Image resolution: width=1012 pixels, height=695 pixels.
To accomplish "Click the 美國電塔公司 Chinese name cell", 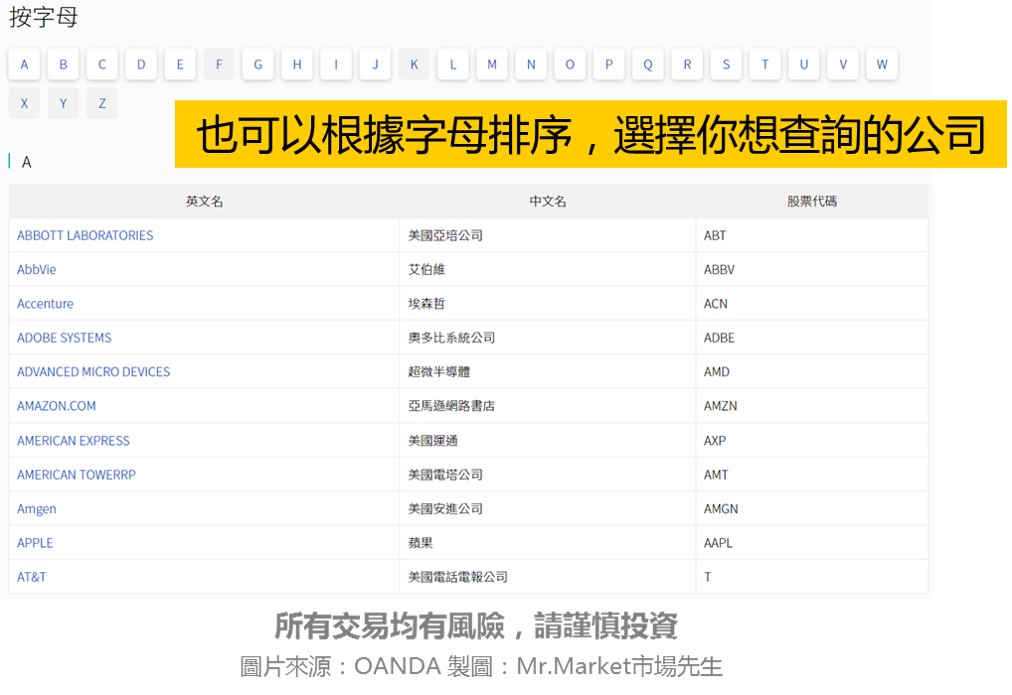I will click(x=548, y=475).
